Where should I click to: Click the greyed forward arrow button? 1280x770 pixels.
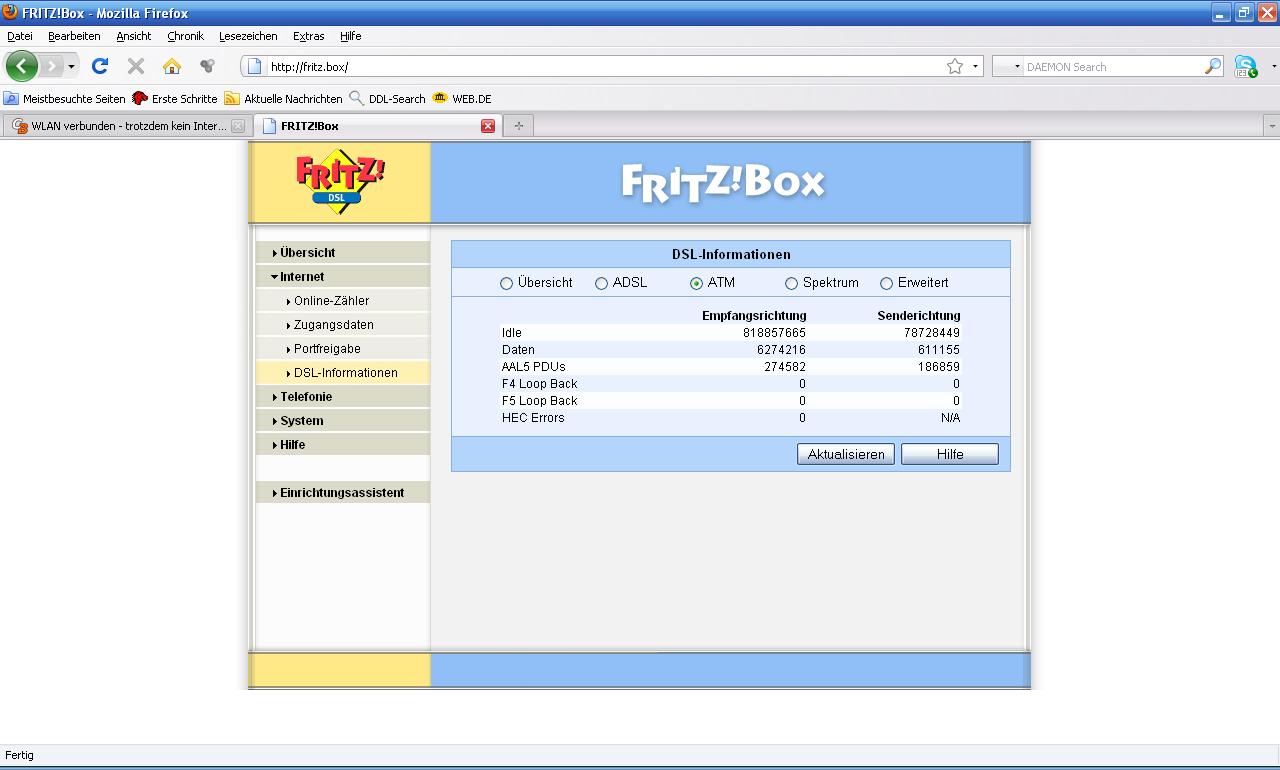pyautogui.click(x=51, y=67)
